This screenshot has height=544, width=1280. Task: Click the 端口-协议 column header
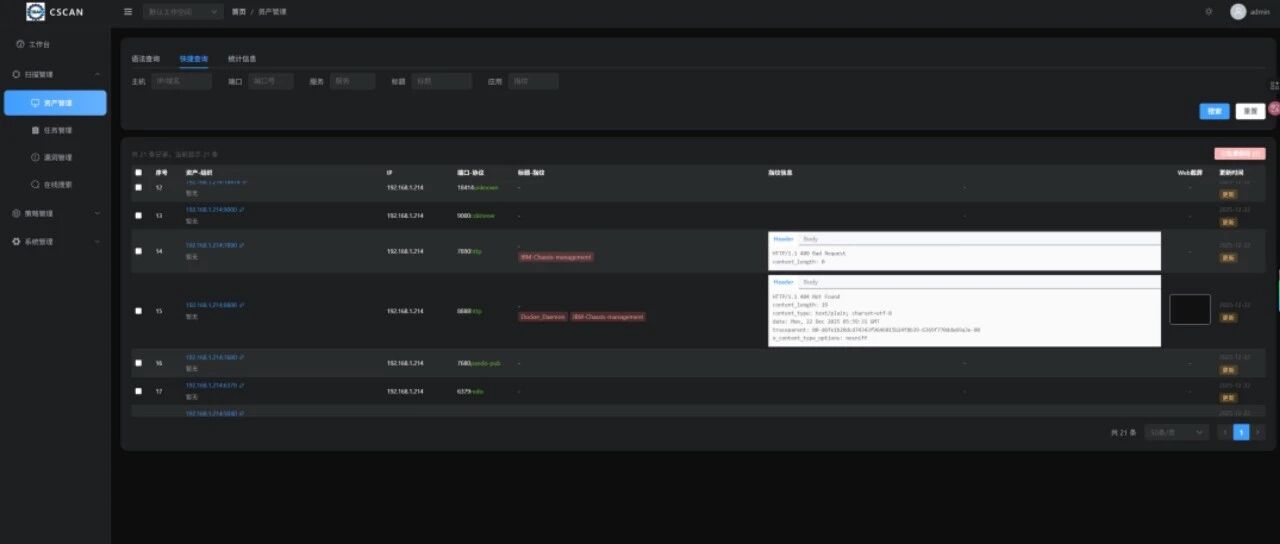[x=470, y=173]
